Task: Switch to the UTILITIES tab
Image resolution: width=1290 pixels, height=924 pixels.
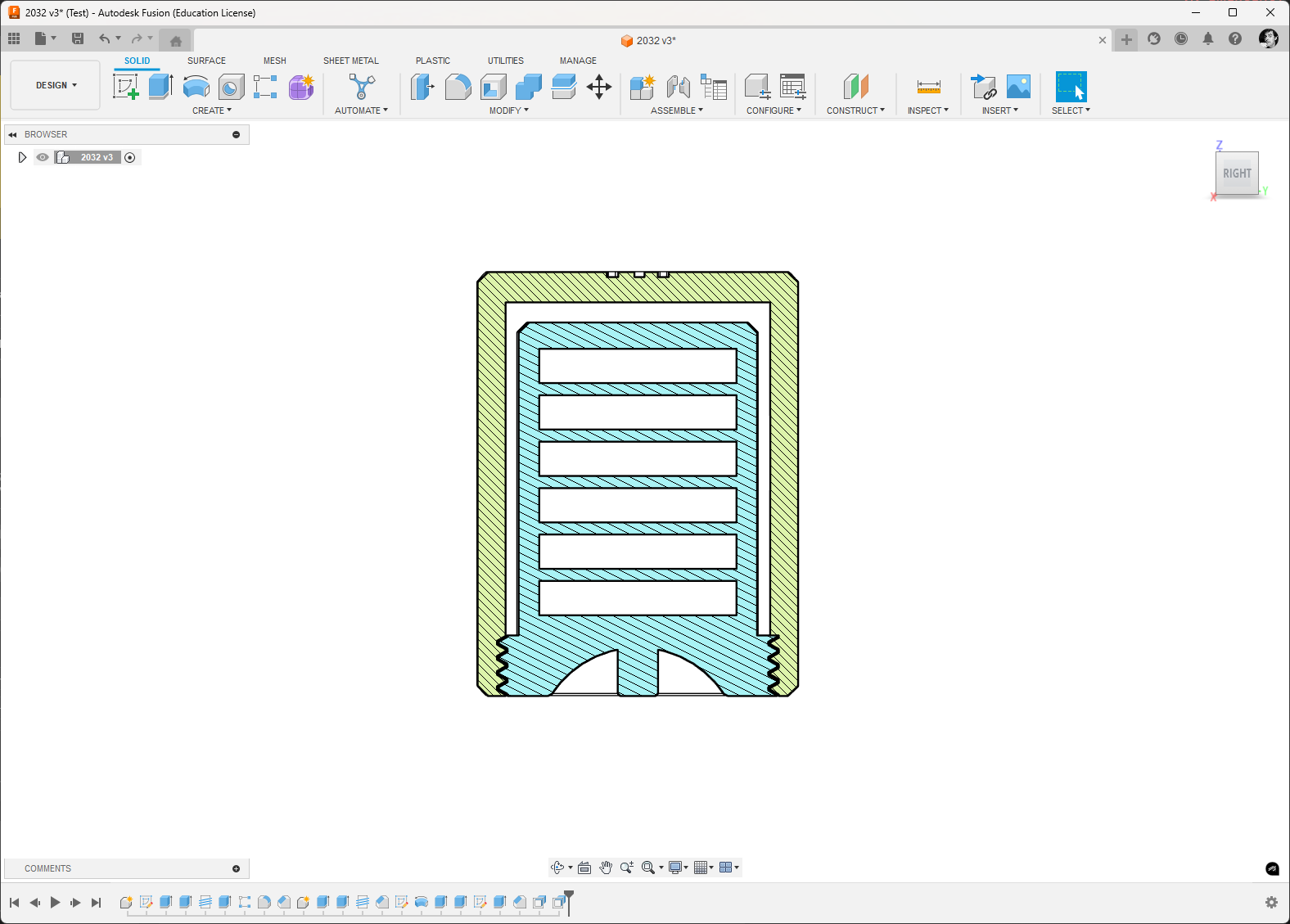Action: pos(506,61)
